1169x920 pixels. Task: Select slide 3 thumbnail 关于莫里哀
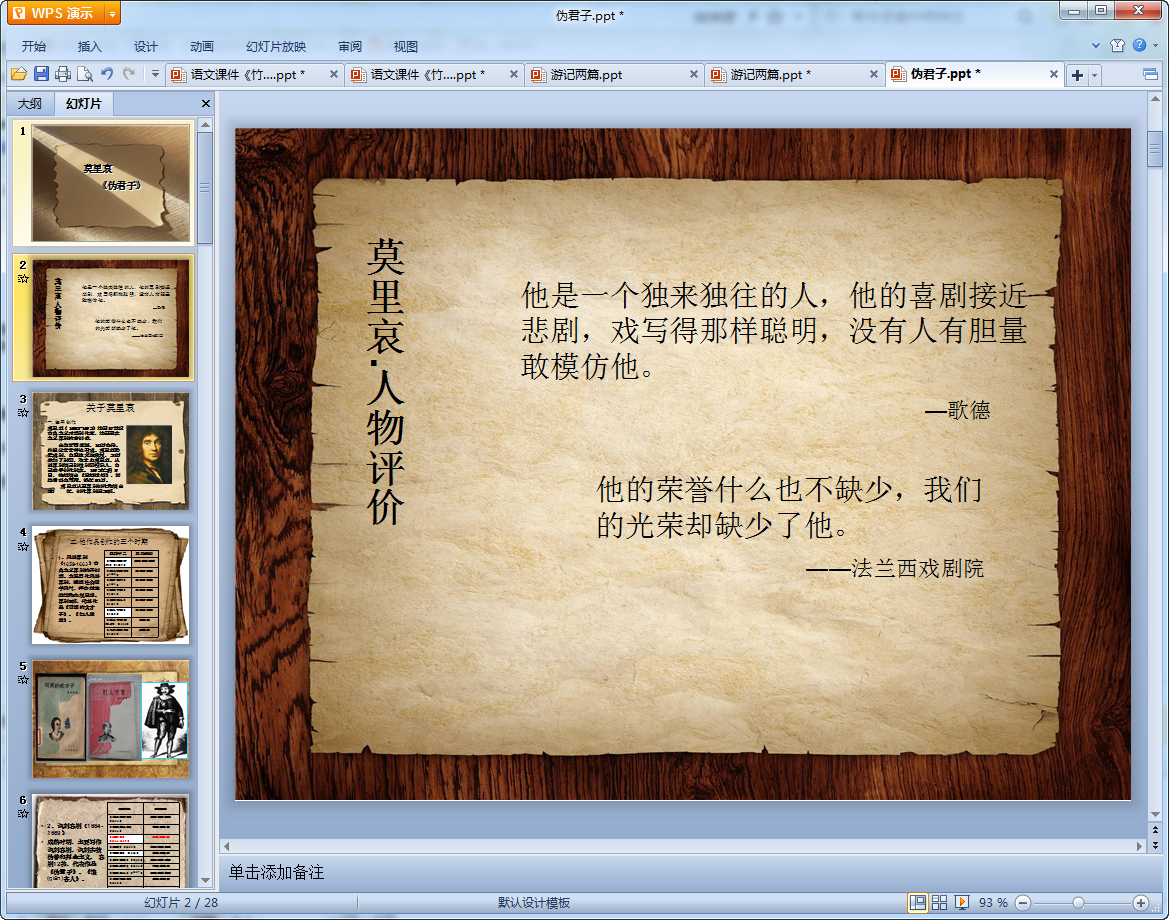pyautogui.click(x=110, y=451)
